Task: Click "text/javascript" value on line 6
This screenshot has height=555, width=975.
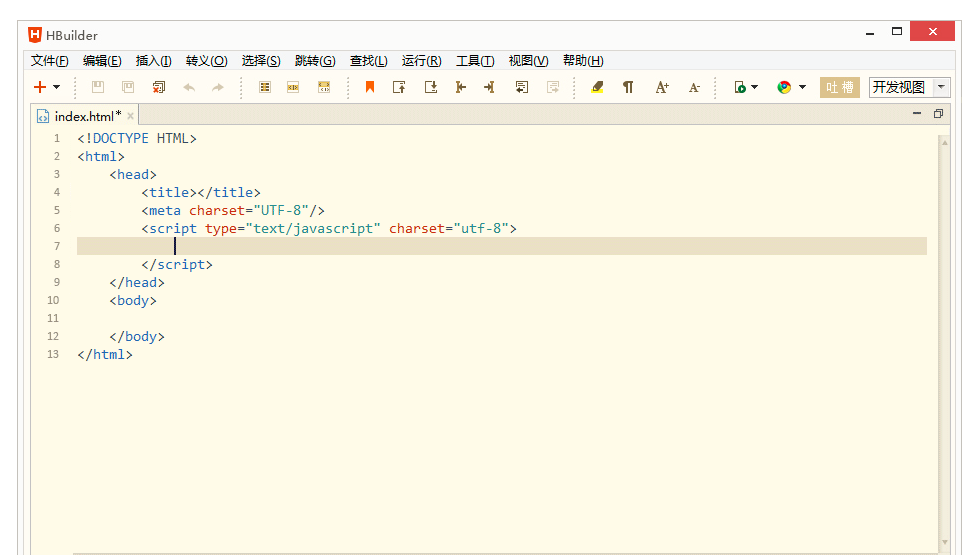Action: click(x=313, y=228)
